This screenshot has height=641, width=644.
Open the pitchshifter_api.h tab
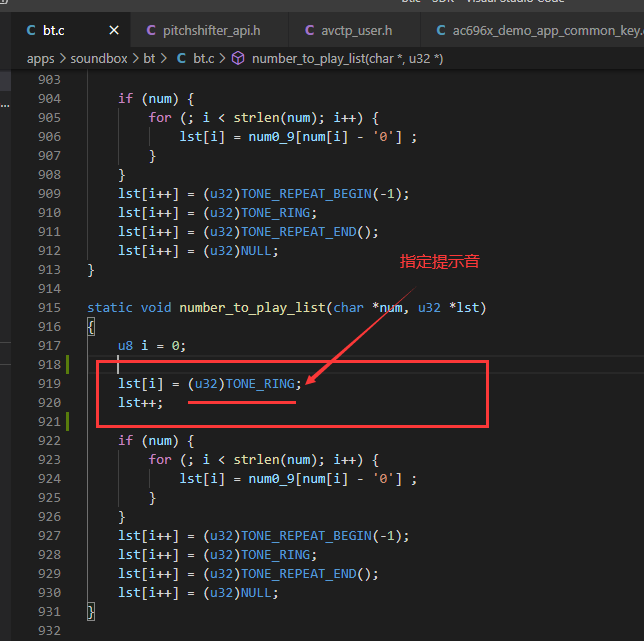[x=209, y=30]
